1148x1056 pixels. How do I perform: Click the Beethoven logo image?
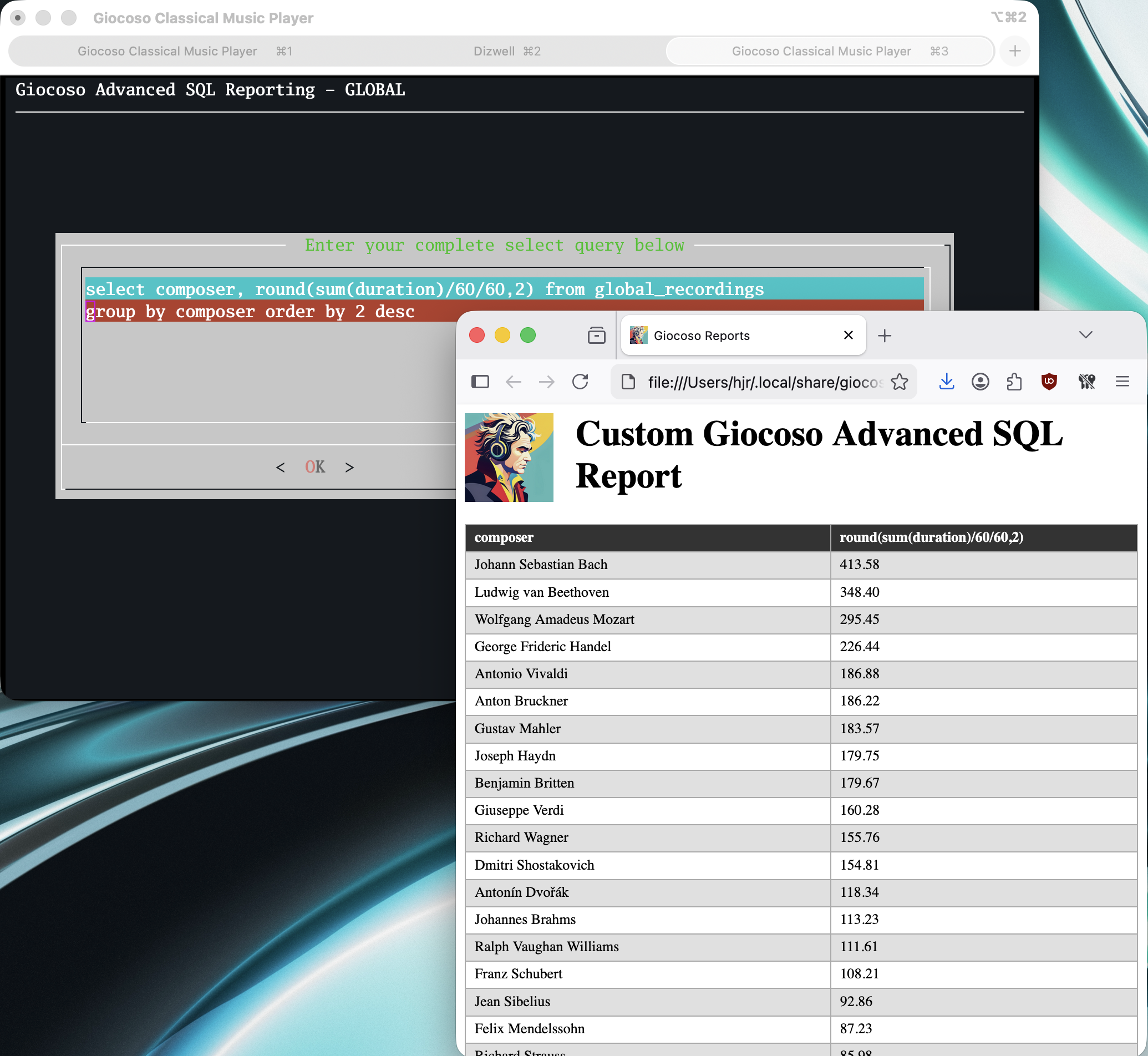(509, 457)
